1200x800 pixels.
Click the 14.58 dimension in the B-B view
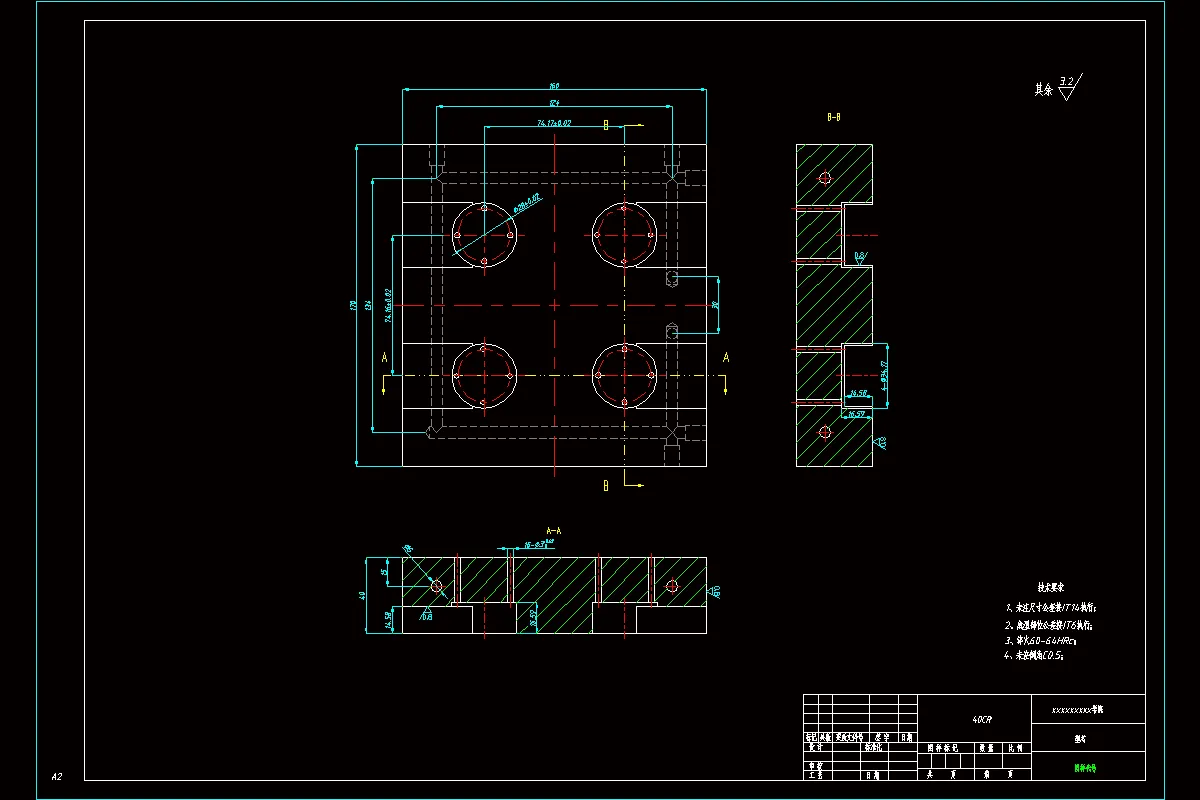pos(857,393)
